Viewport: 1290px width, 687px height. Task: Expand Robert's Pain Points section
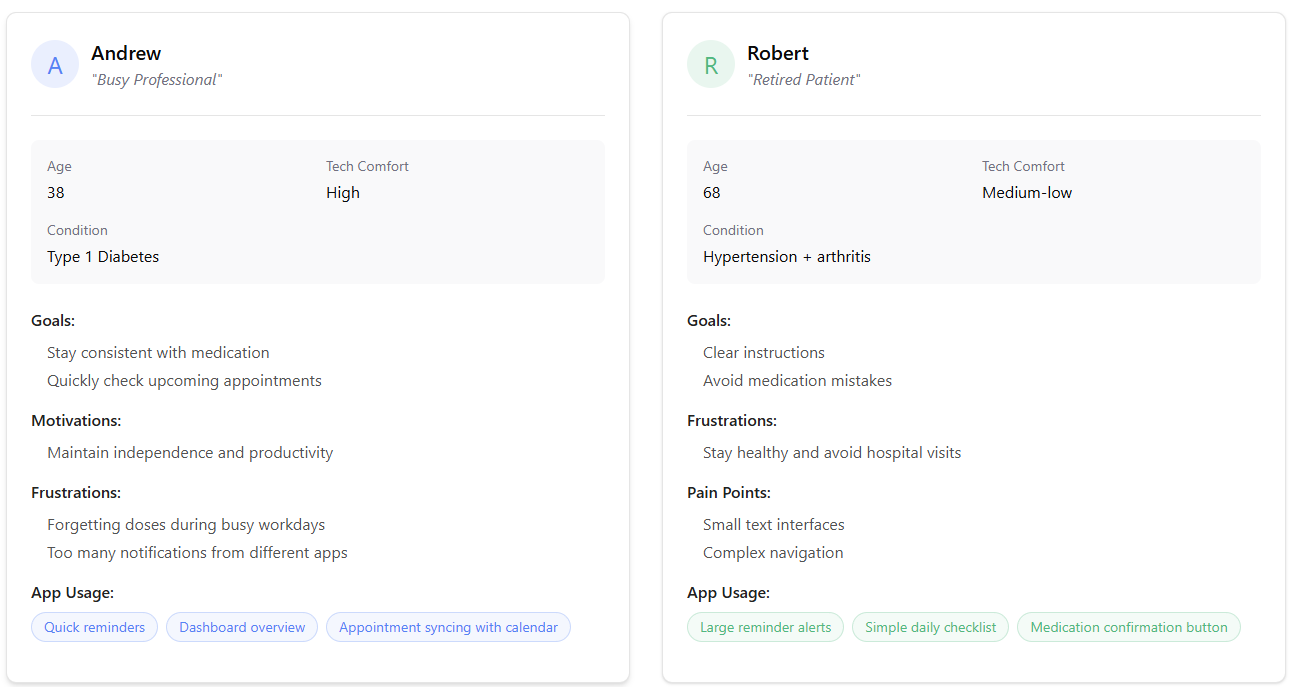729,492
